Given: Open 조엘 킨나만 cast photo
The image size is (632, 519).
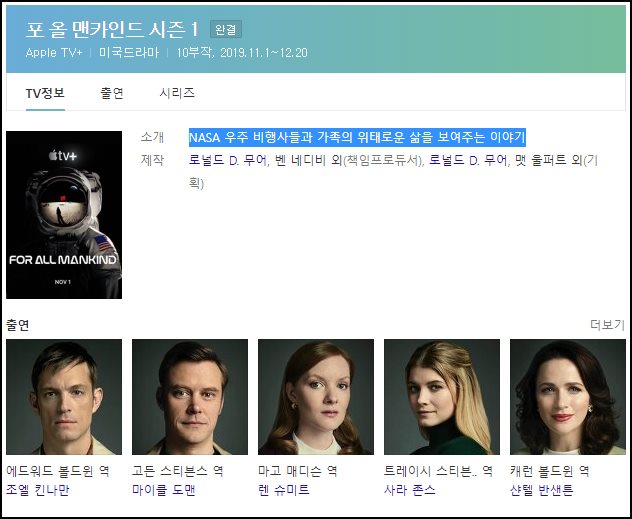Looking at the screenshot, I should (x=64, y=397).
